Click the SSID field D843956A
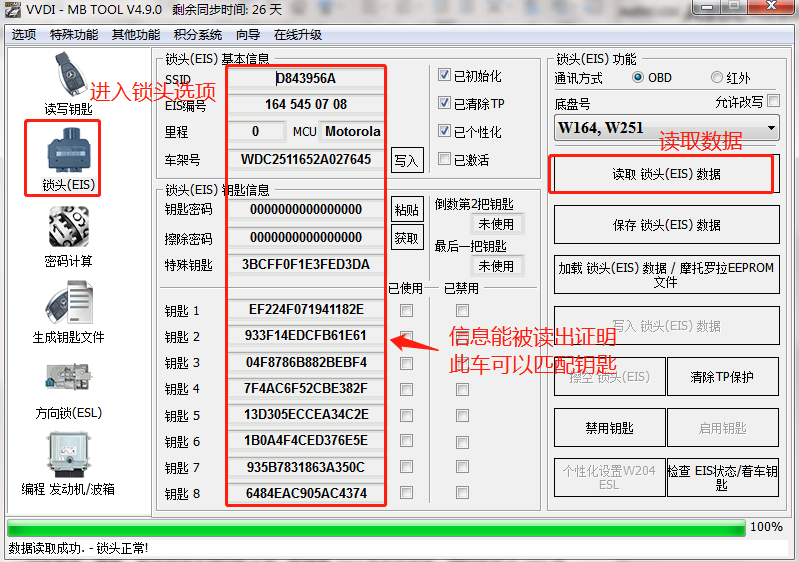 pyautogui.click(x=306, y=78)
